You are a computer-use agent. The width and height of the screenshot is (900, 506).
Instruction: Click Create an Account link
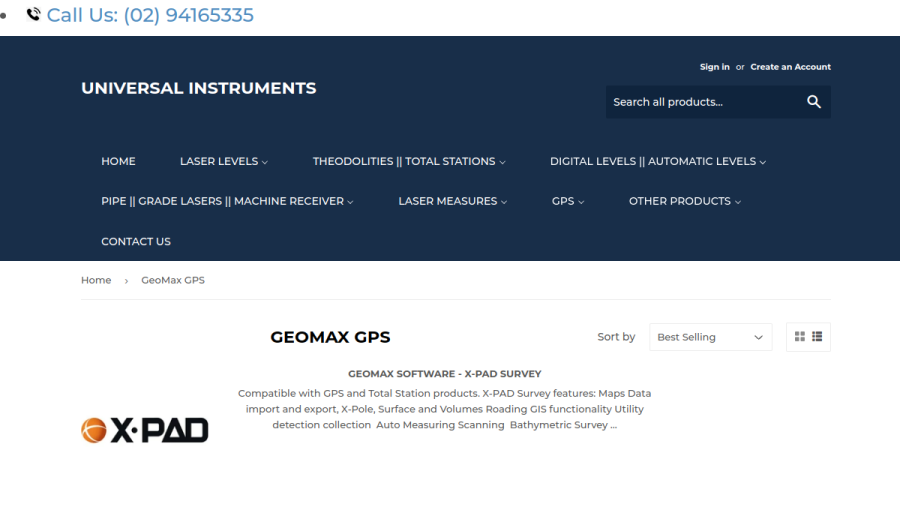click(x=790, y=67)
